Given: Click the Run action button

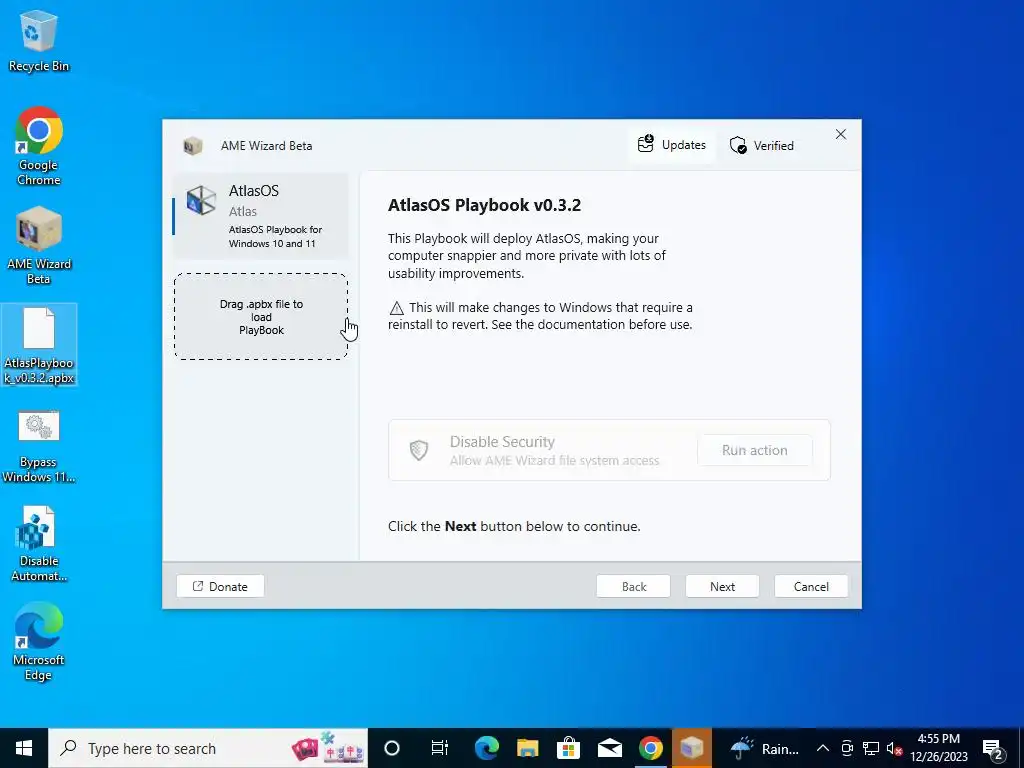Looking at the screenshot, I should [754, 450].
